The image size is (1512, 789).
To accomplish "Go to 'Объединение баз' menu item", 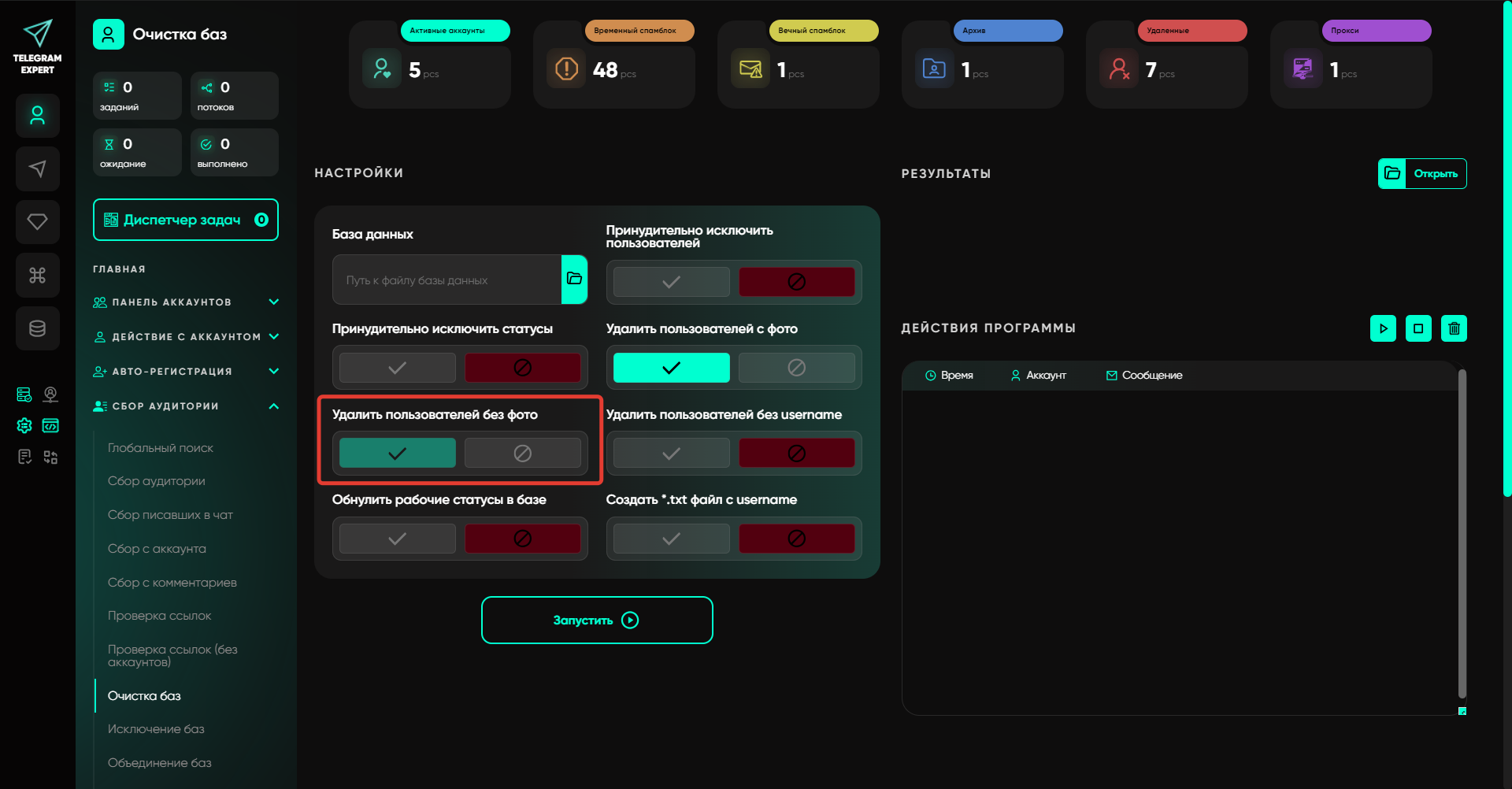I will click(160, 763).
